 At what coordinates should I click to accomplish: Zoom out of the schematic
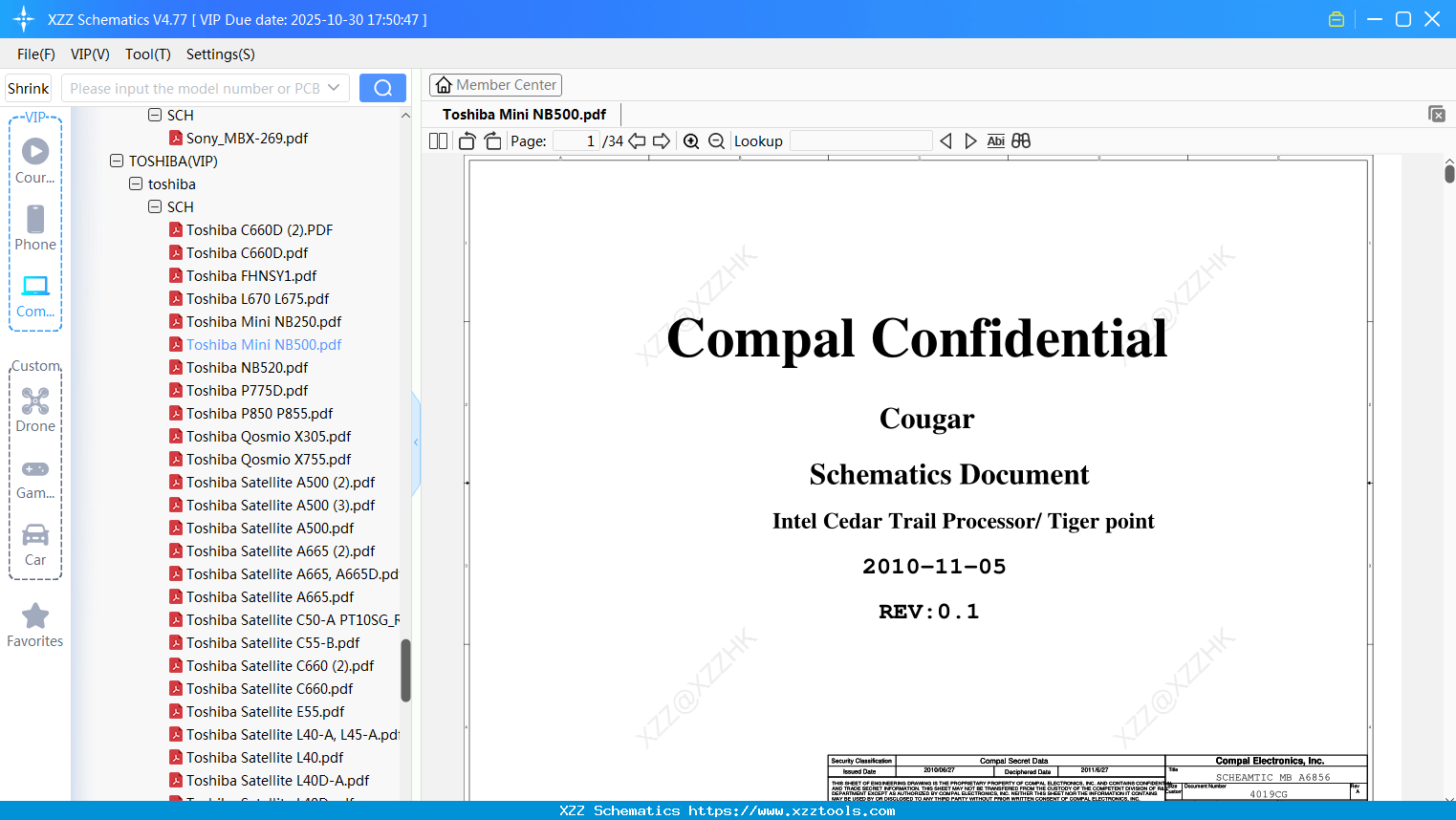[717, 141]
